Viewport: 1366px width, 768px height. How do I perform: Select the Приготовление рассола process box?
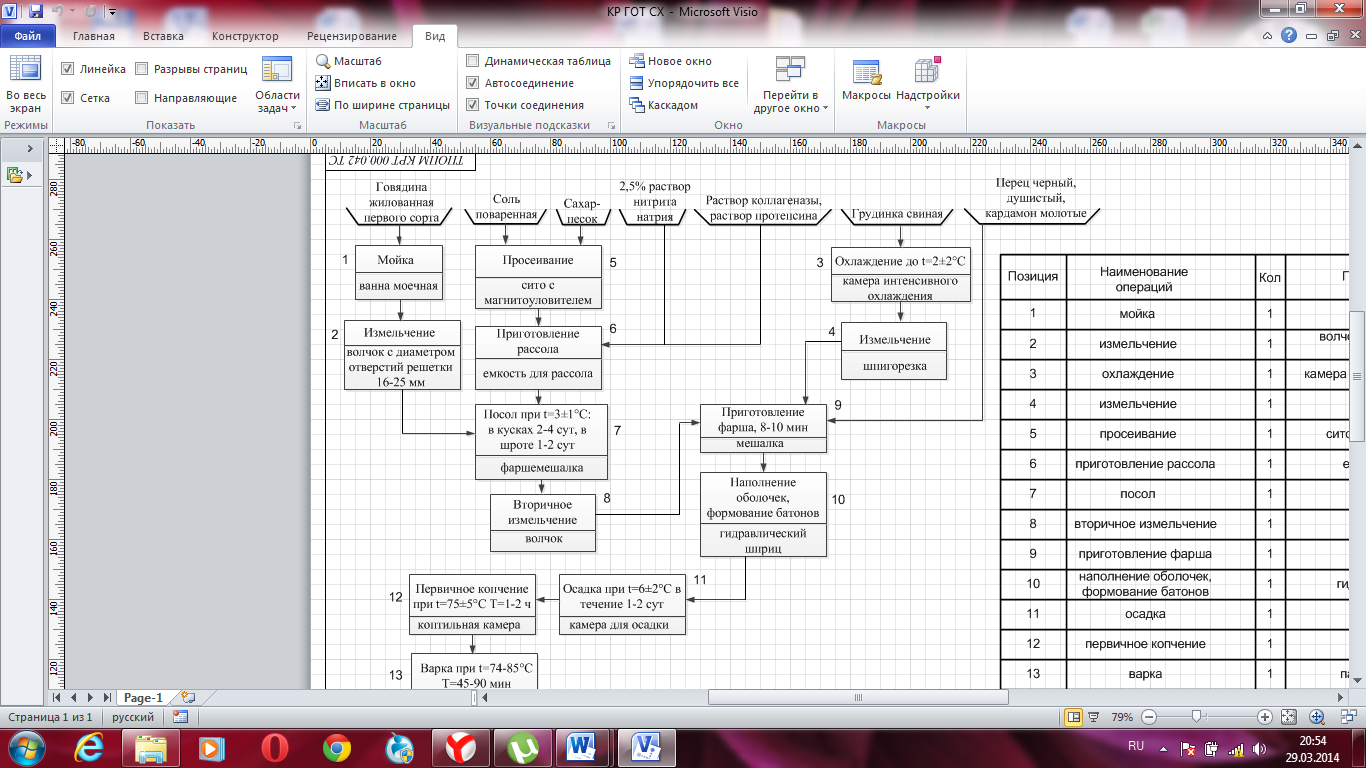(x=538, y=358)
